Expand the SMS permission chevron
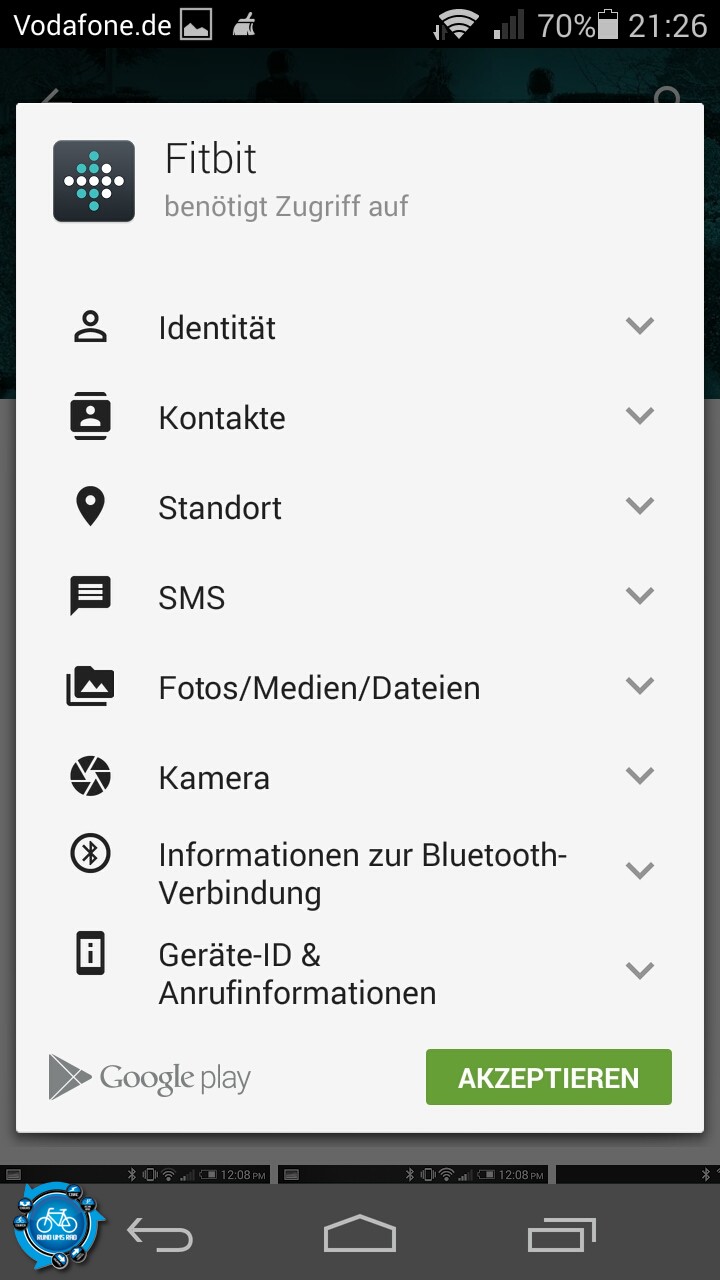The width and height of the screenshot is (720, 1280). pos(639,596)
